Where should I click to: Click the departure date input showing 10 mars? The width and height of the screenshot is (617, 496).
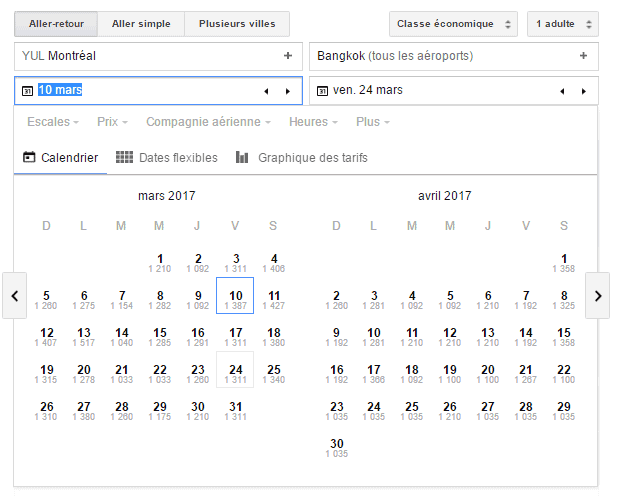(x=140, y=91)
